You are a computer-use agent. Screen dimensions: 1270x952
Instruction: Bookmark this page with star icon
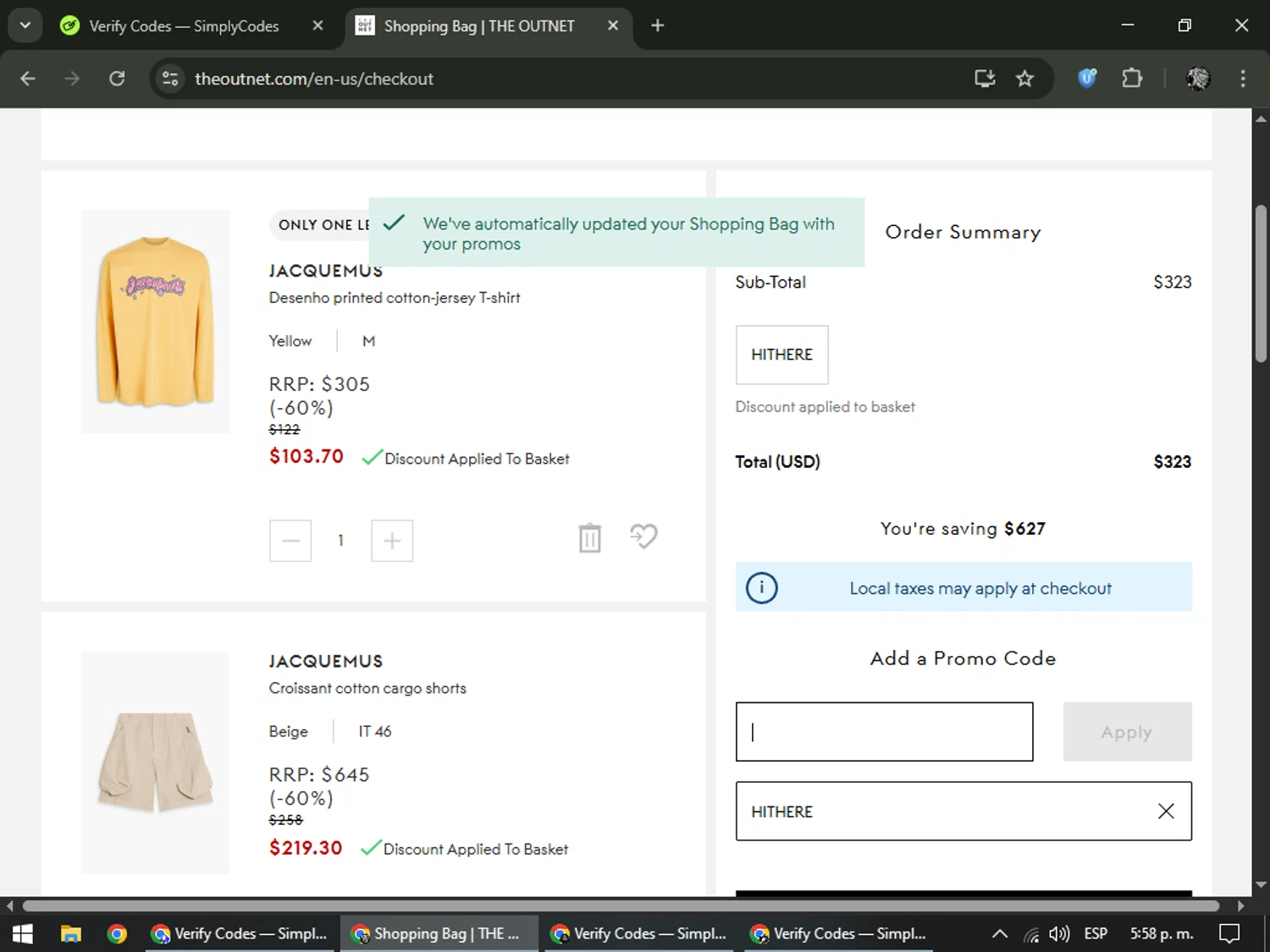coord(1025,79)
